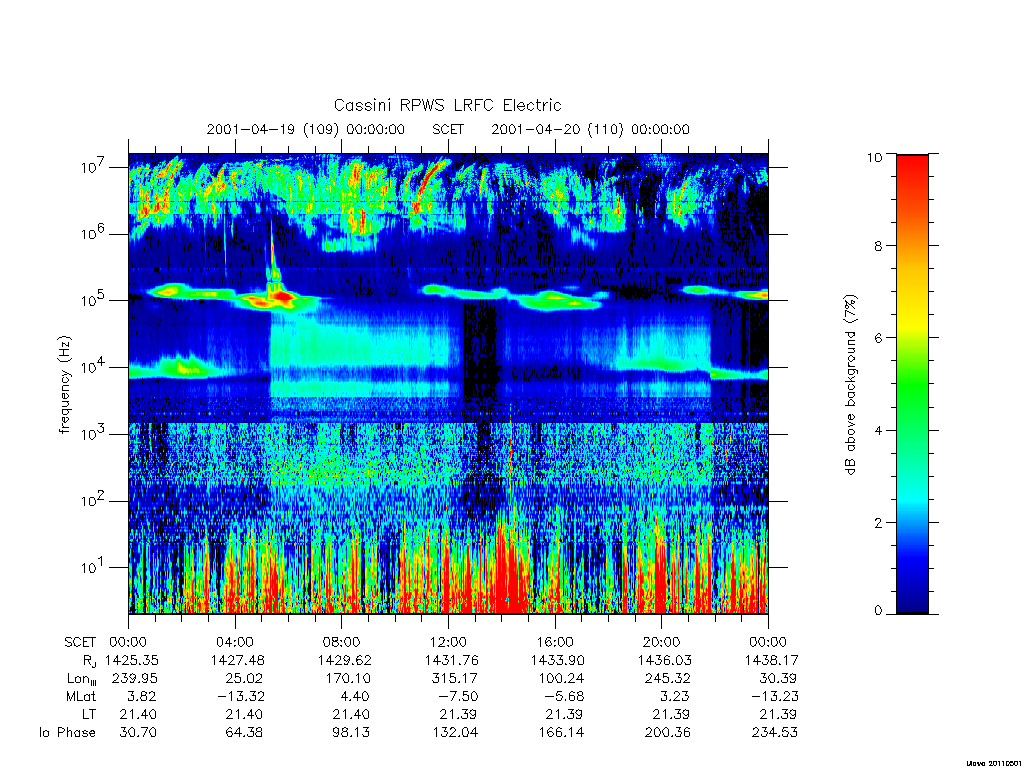1024x768 pixels.
Task: Click the RJ value '1438.17'
Action: [x=772, y=660]
